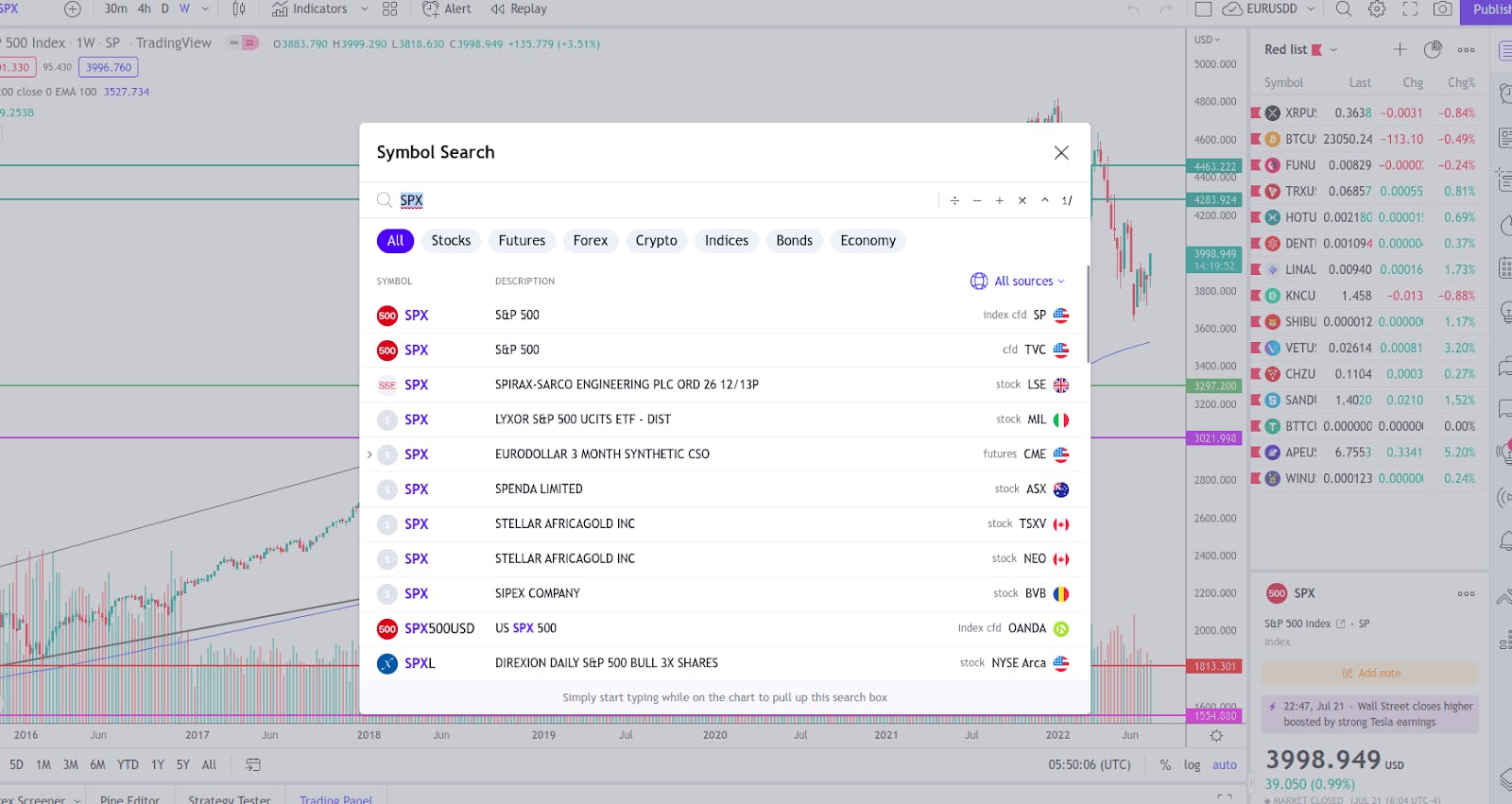Click the multiplication operator in search box
This screenshot has height=804, width=1512.
click(x=1022, y=200)
